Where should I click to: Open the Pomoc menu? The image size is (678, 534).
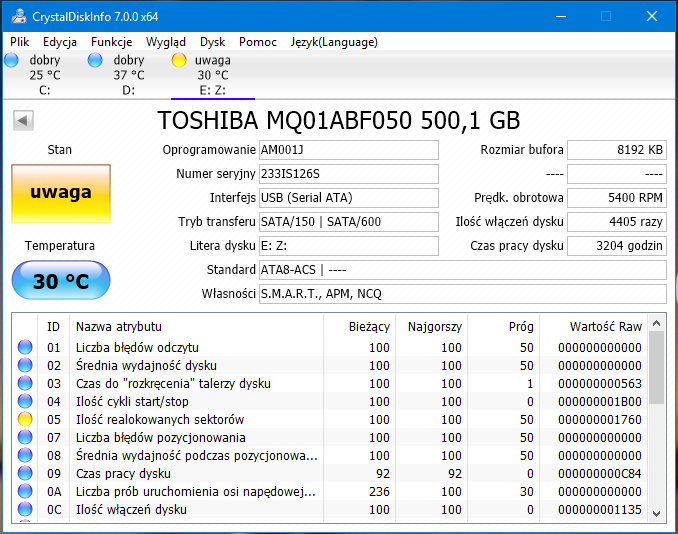pyautogui.click(x=258, y=42)
